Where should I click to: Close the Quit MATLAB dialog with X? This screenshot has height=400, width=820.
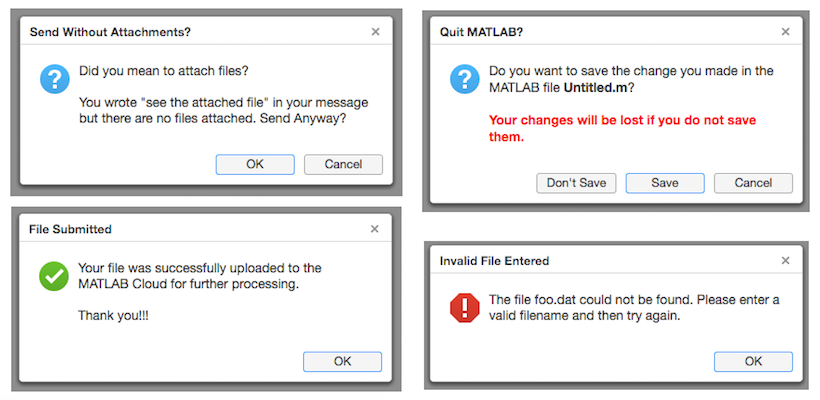coord(785,32)
